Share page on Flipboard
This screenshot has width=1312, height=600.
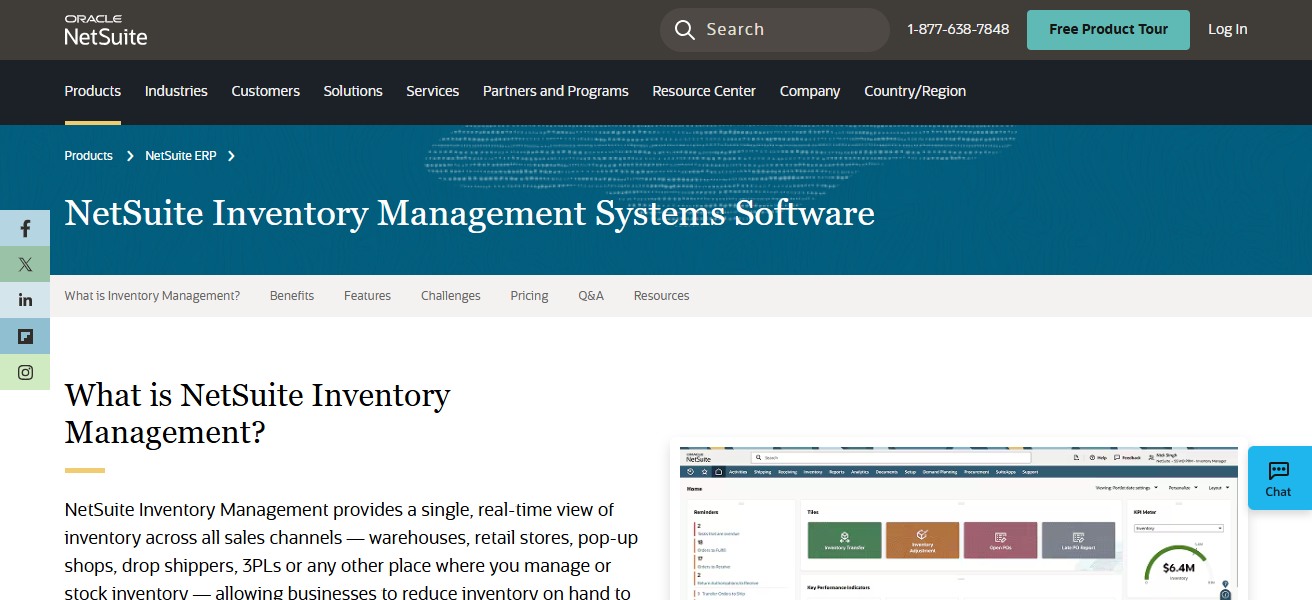[x=25, y=336]
